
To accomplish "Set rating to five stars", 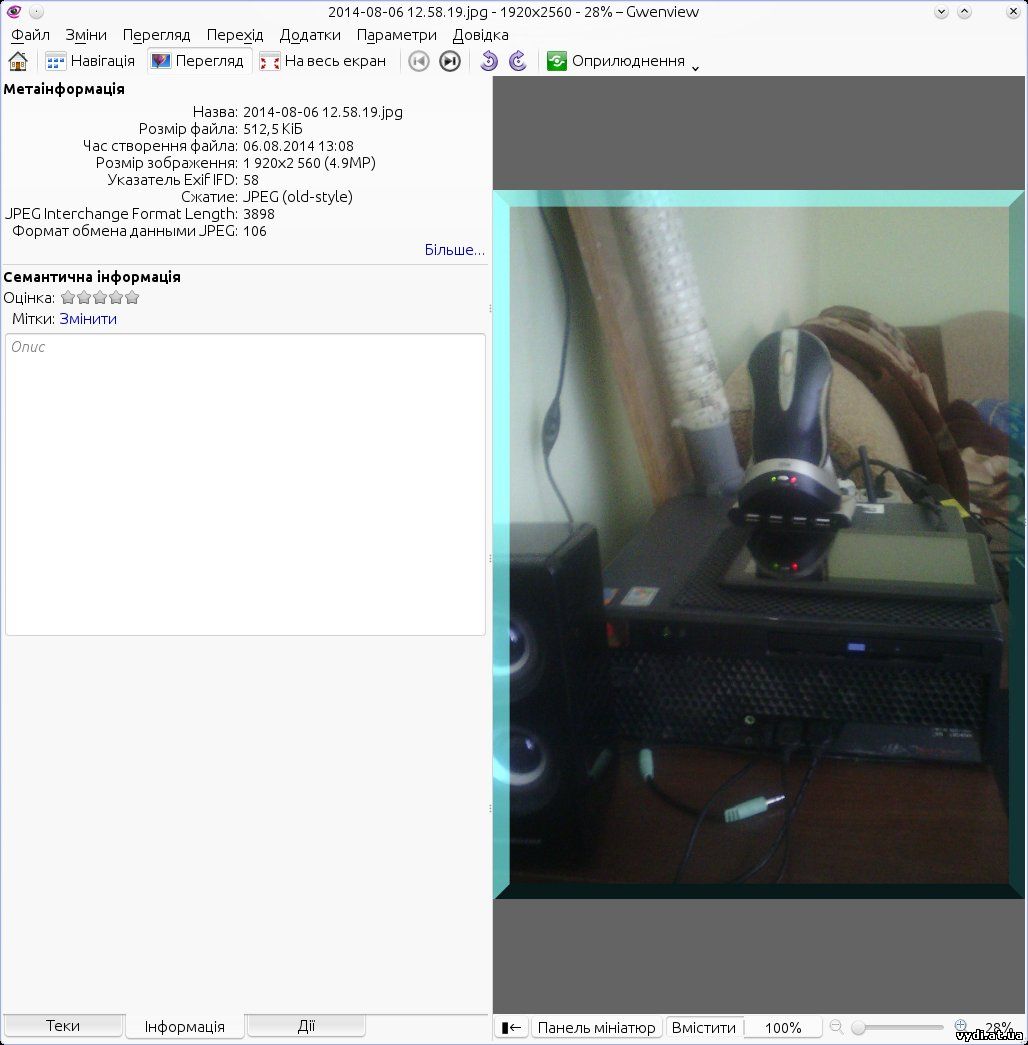I will (x=132, y=297).
